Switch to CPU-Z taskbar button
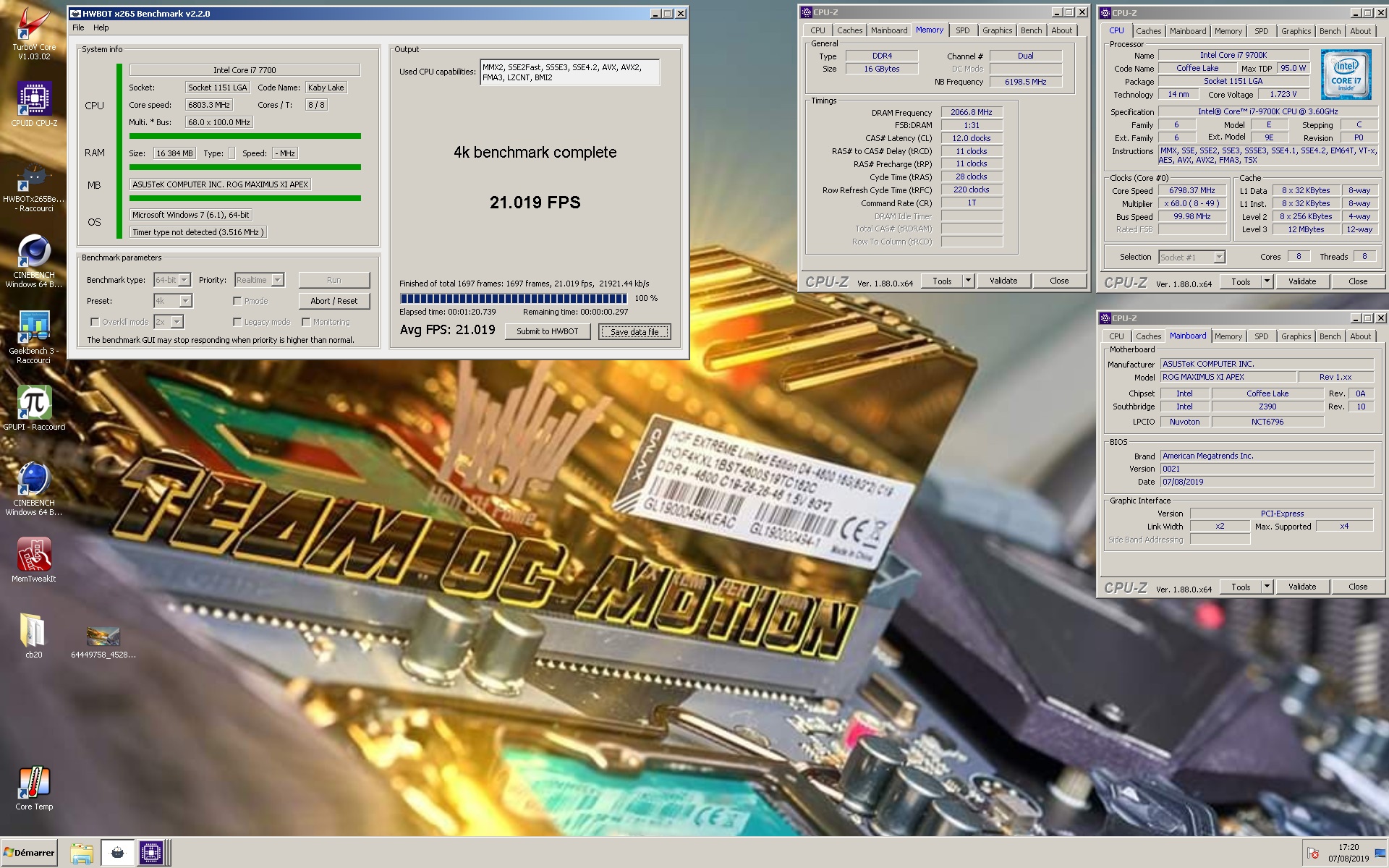Viewport: 1389px width, 868px height. click(x=152, y=853)
